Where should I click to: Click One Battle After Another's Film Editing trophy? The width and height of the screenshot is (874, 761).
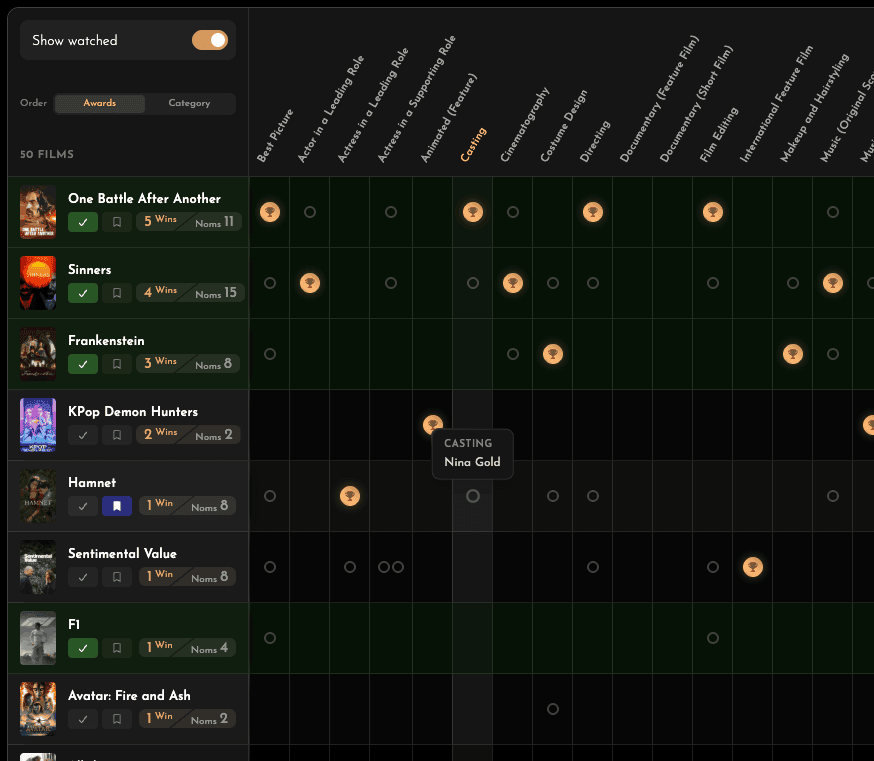coord(713,212)
